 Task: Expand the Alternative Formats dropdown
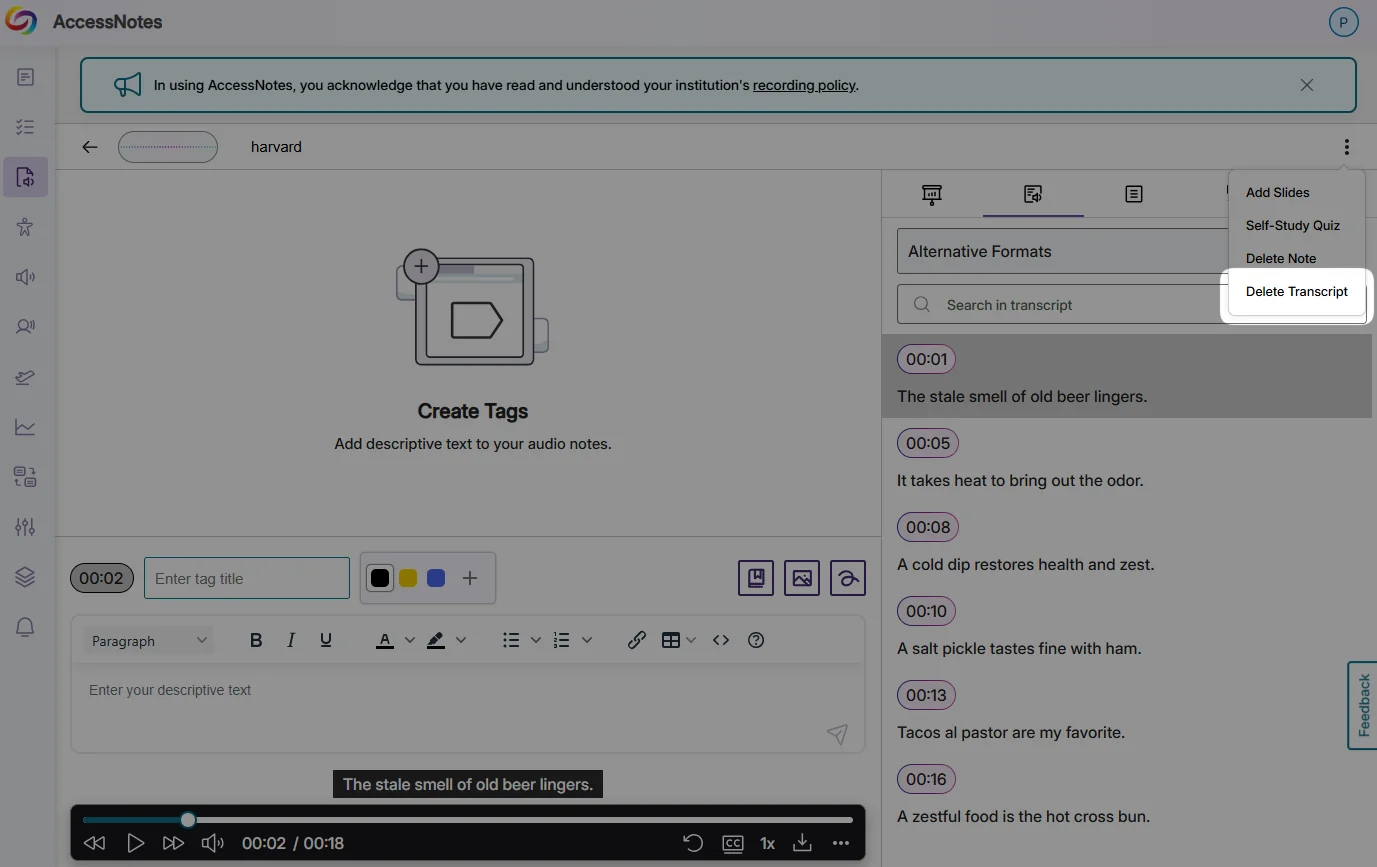(x=1060, y=252)
